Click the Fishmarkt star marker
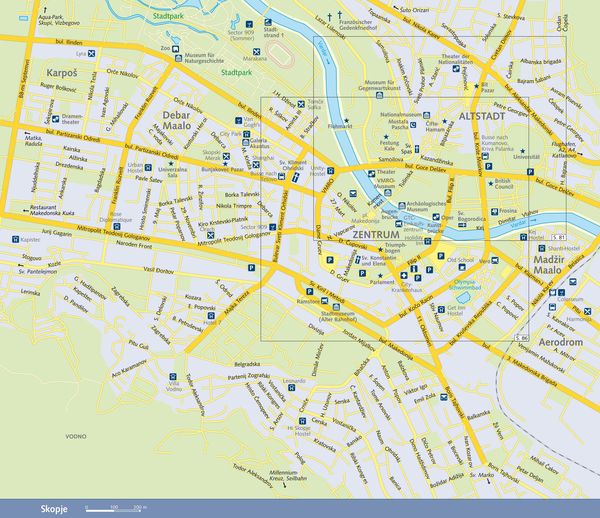 [346, 120]
